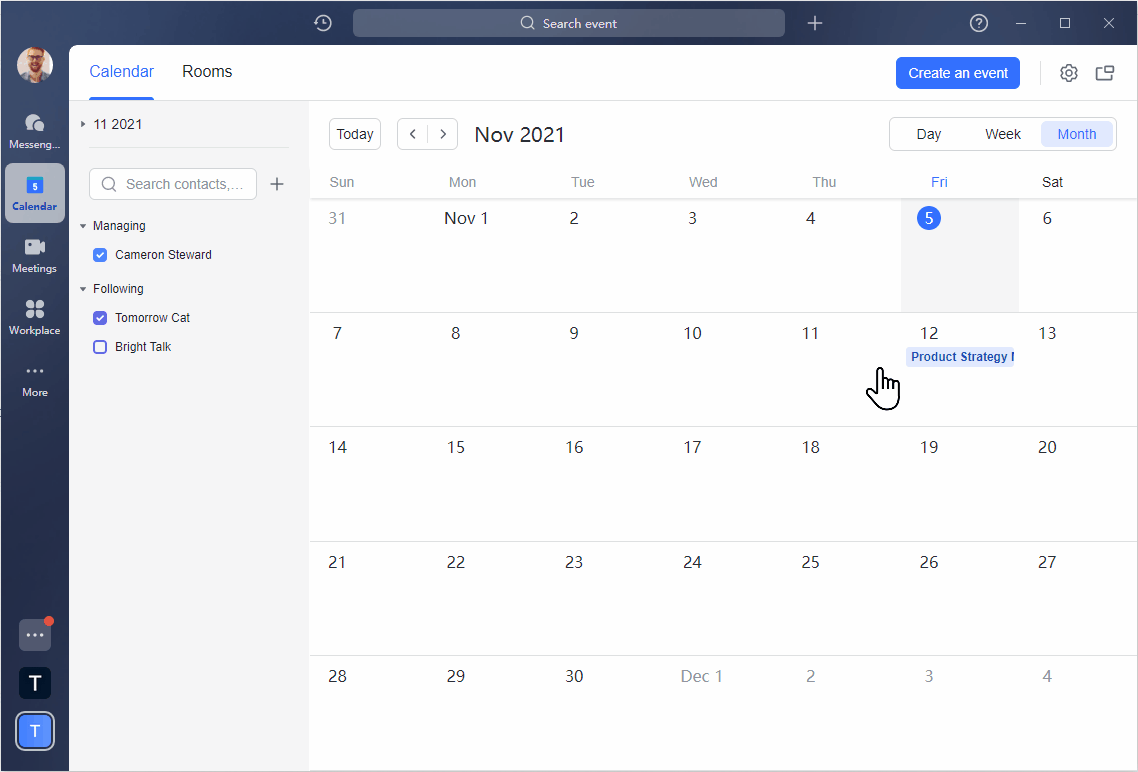Select date 30 in calendar
1138x772 pixels.
pos(574,676)
